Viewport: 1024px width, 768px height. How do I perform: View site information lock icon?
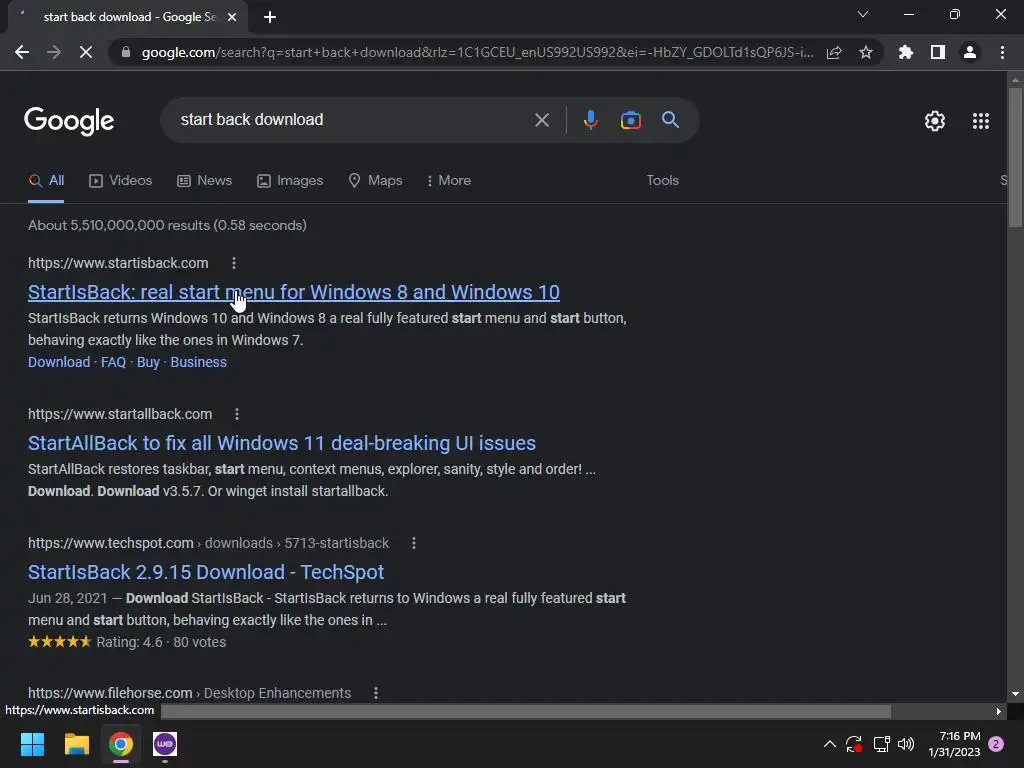click(x=126, y=52)
